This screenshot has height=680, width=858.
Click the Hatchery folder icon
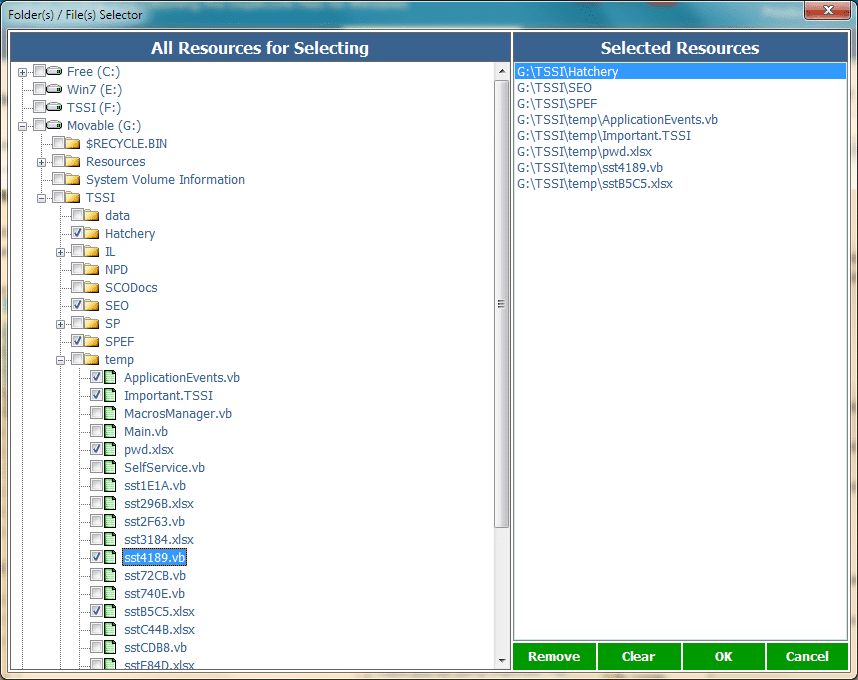click(x=94, y=234)
